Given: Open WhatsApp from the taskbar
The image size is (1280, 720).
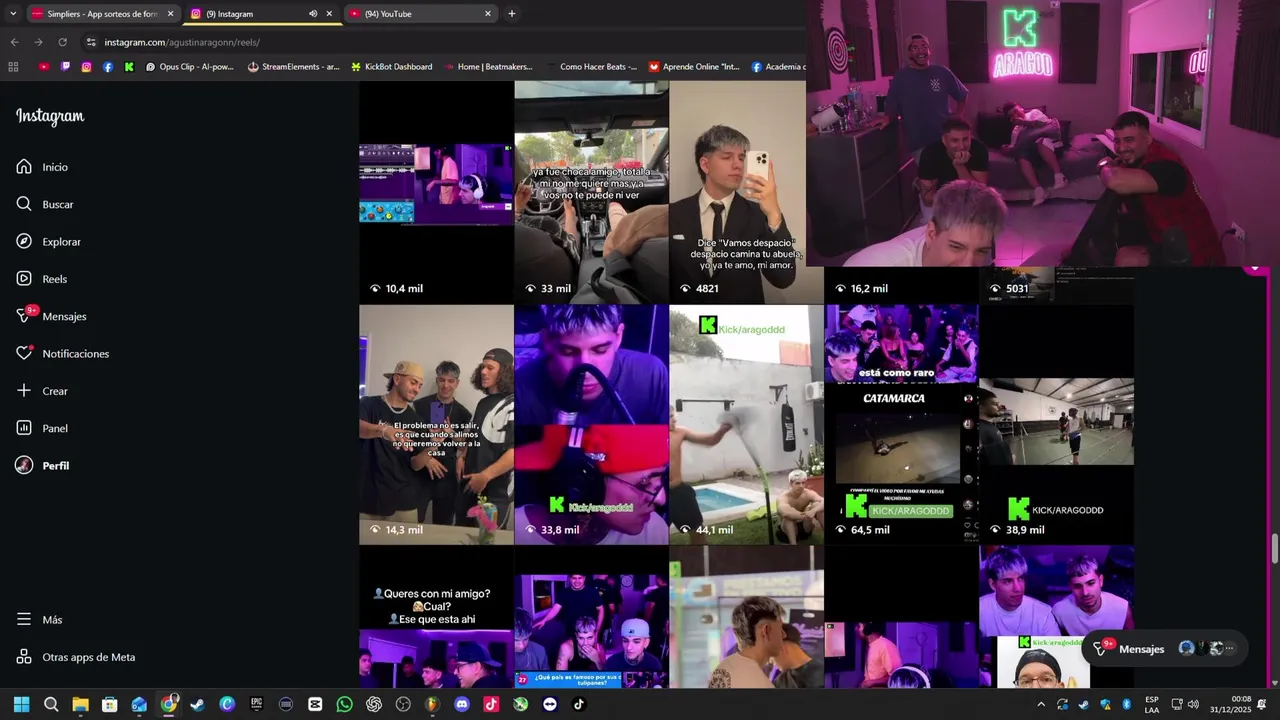Looking at the screenshot, I should click(x=345, y=704).
